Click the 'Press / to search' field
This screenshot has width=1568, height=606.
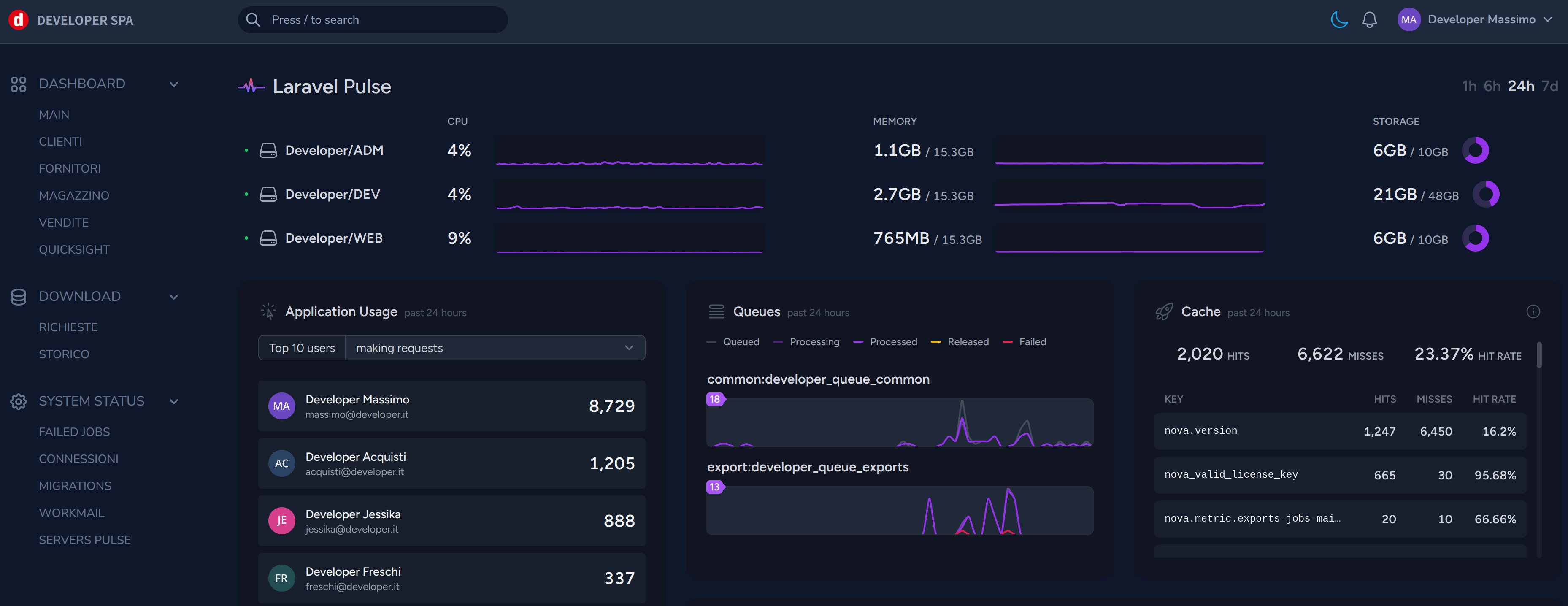click(372, 19)
